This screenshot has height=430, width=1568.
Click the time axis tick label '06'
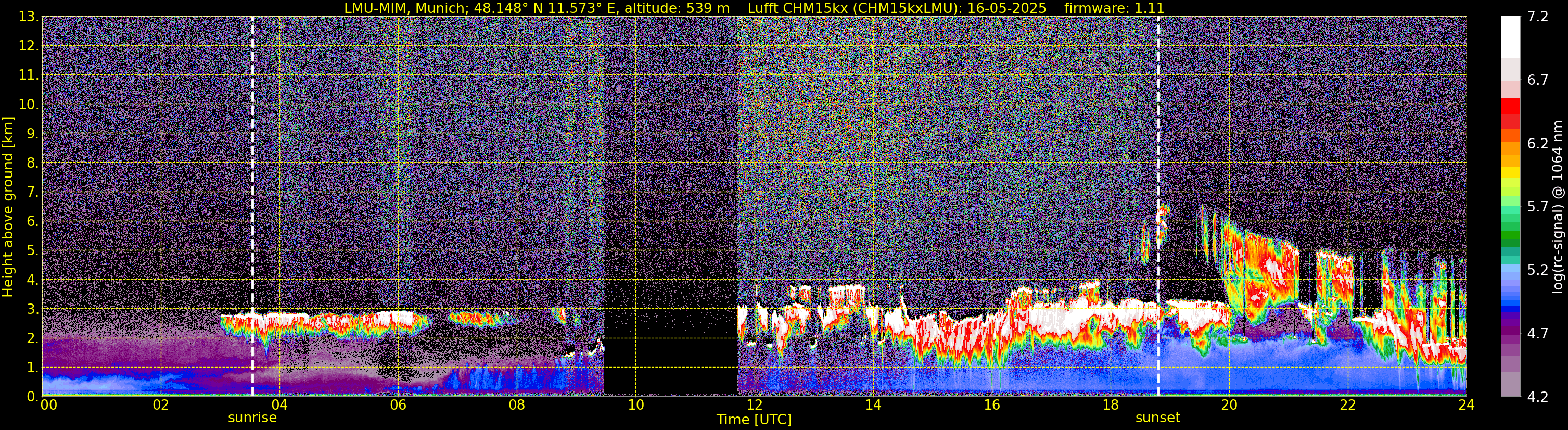[x=398, y=405]
